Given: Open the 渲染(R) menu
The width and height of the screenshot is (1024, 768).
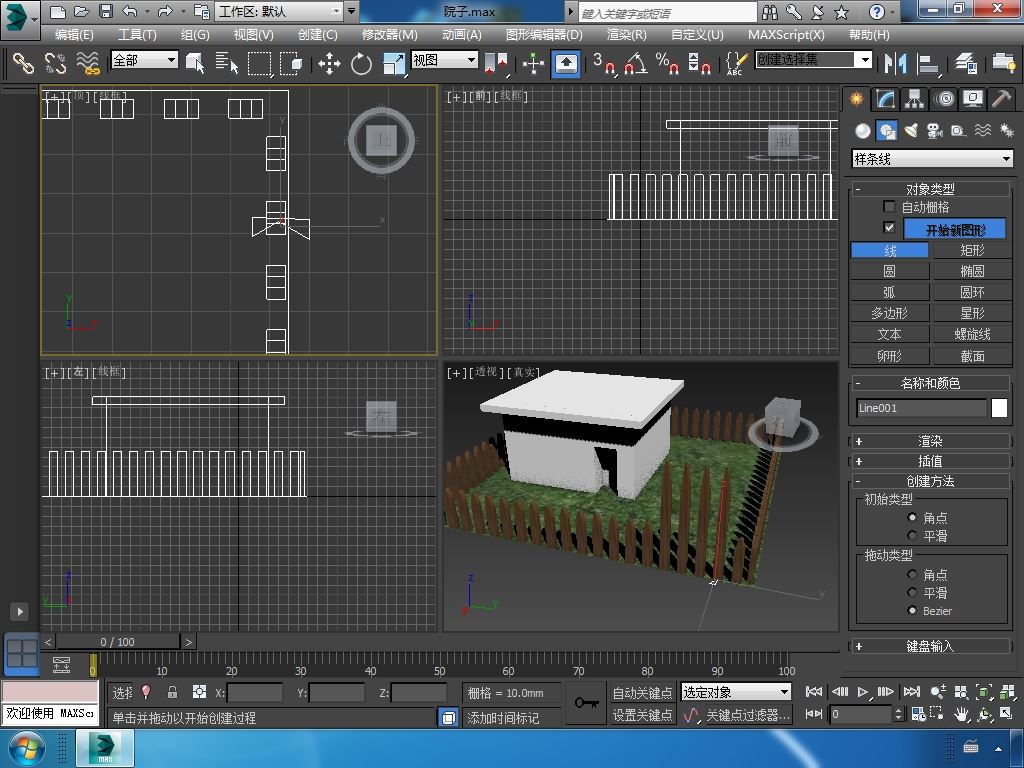Looking at the screenshot, I should [626, 34].
